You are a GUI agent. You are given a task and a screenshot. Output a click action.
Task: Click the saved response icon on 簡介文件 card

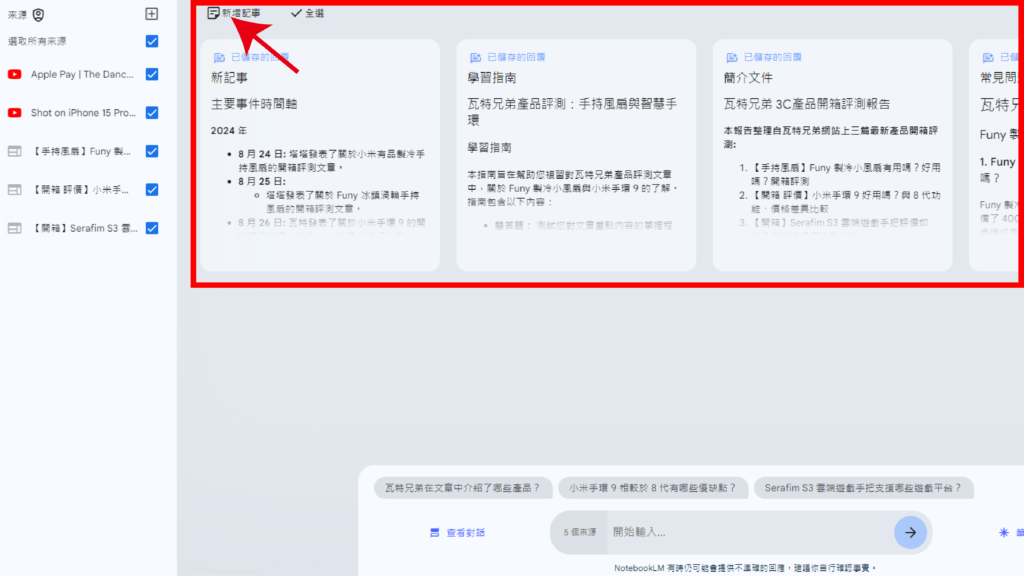pos(731,57)
